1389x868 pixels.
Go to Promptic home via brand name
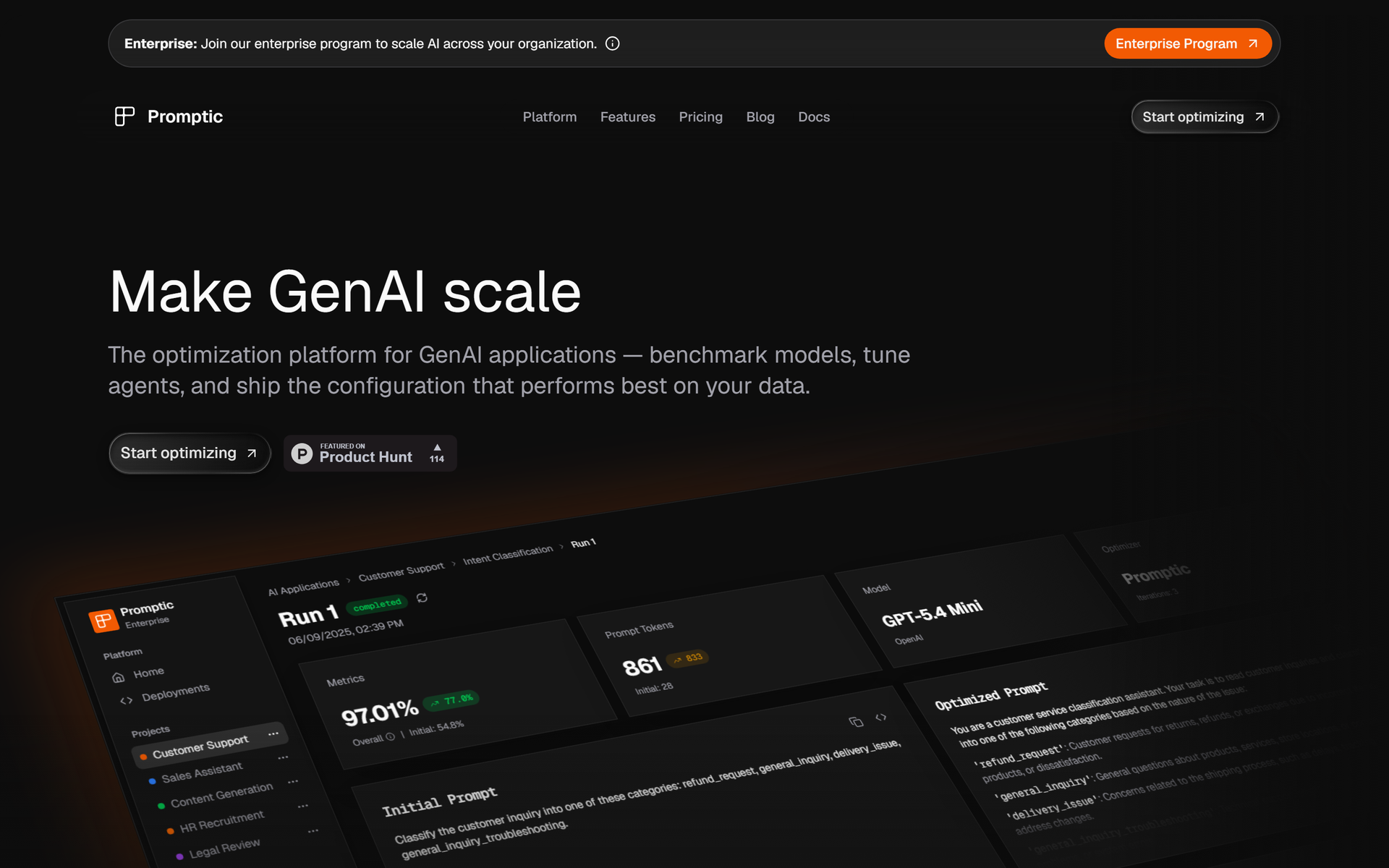(x=185, y=116)
